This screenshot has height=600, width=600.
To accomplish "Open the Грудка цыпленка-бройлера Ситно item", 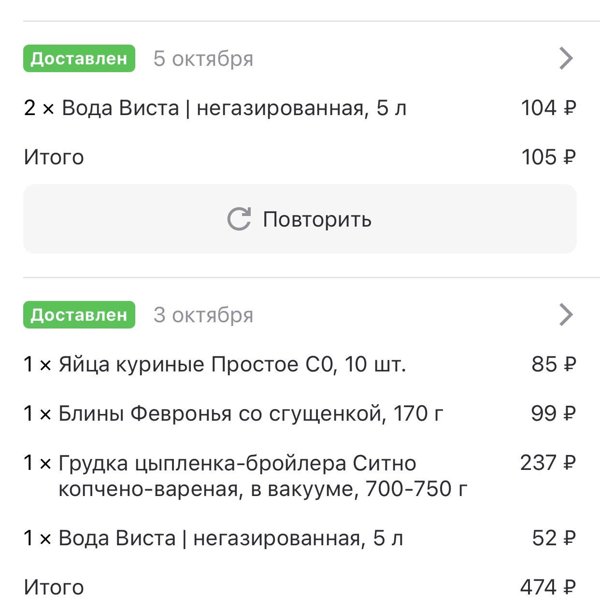I will point(245,476).
